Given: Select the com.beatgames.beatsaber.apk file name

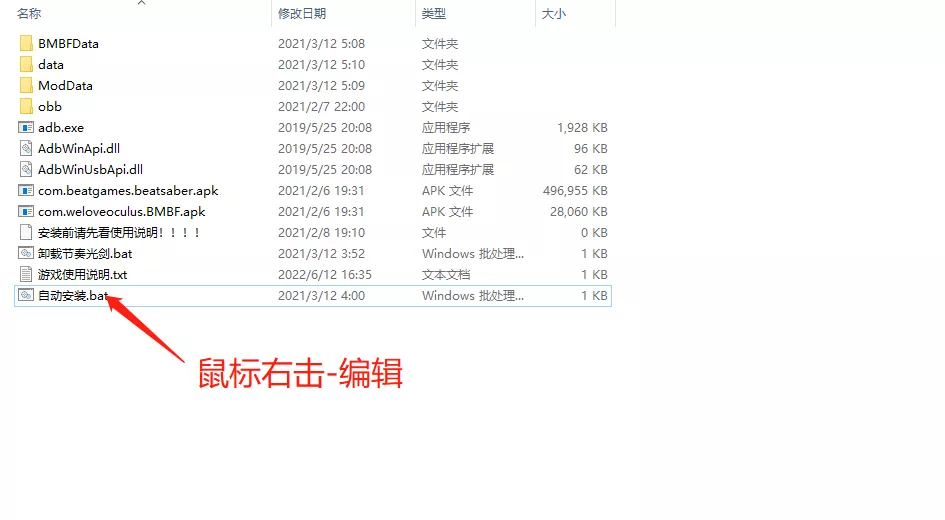Looking at the screenshot, I should pos(128,190).
